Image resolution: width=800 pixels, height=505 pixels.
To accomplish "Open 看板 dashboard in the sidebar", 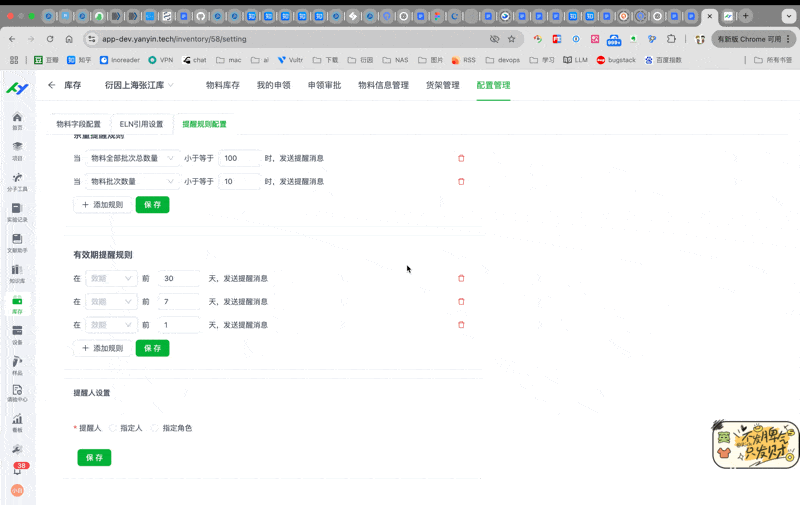I will click(17, 423).
